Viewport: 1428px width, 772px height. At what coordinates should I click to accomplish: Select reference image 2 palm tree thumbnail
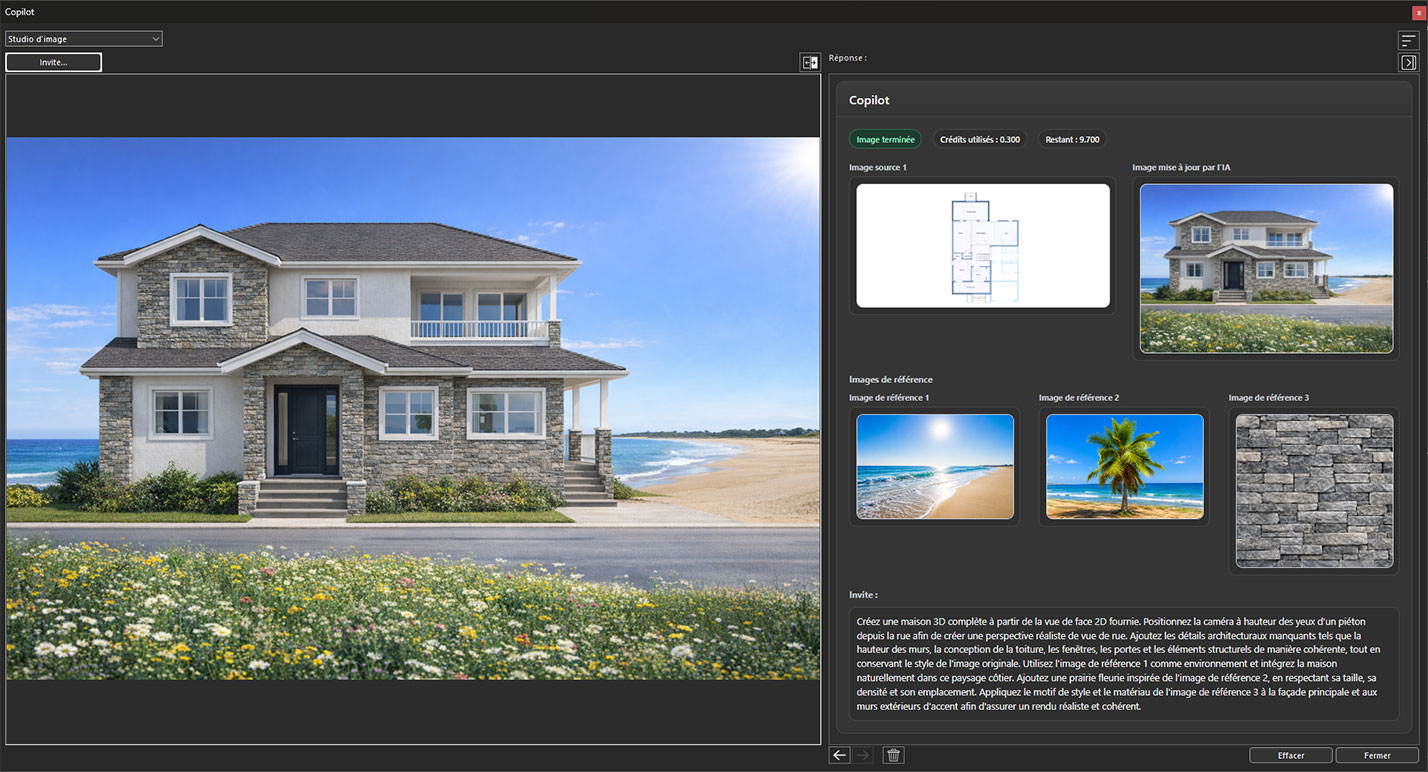pos(1125,466)
